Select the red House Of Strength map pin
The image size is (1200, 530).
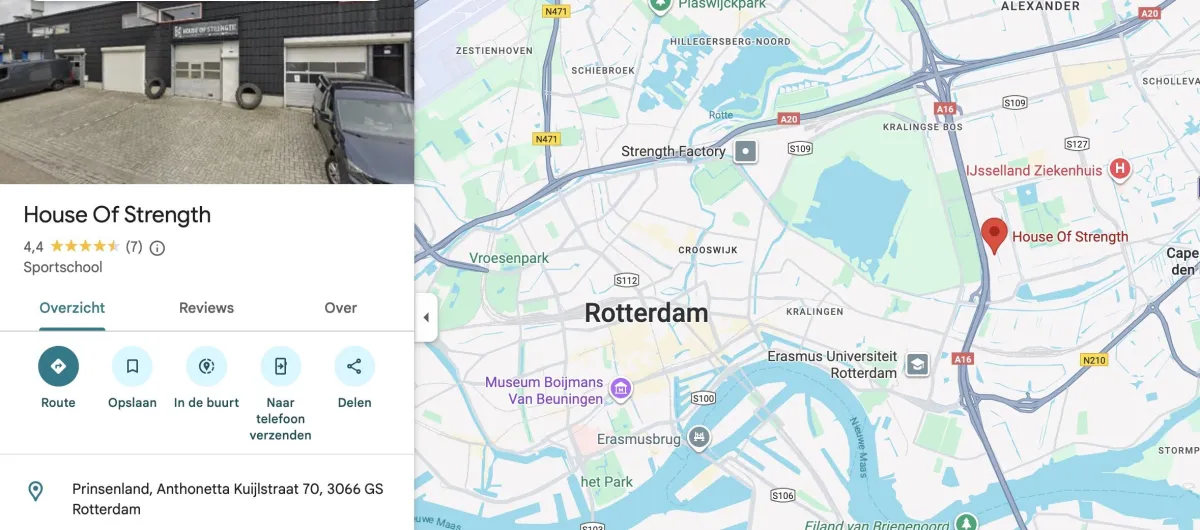(x=993, y=235)
